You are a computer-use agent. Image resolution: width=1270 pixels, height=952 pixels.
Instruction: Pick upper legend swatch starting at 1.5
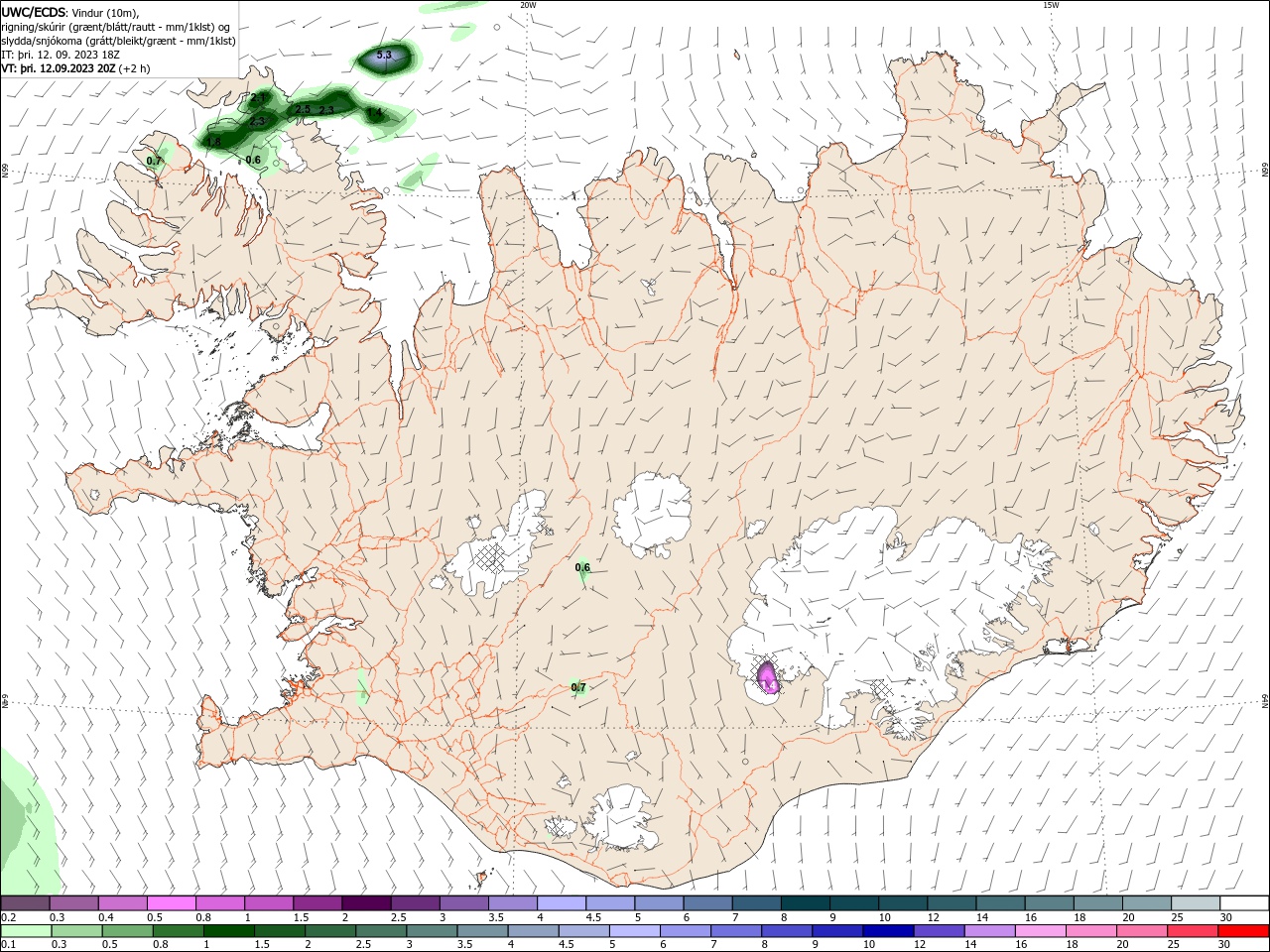pyautogui.click(x=317, y=903)
